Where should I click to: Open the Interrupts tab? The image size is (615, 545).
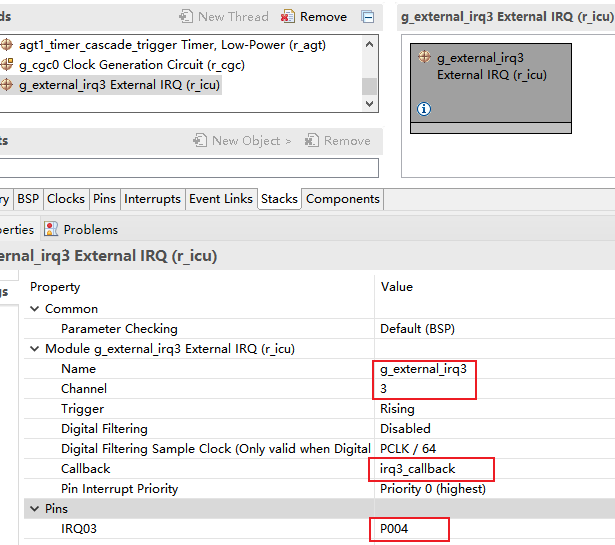(152, 199)
